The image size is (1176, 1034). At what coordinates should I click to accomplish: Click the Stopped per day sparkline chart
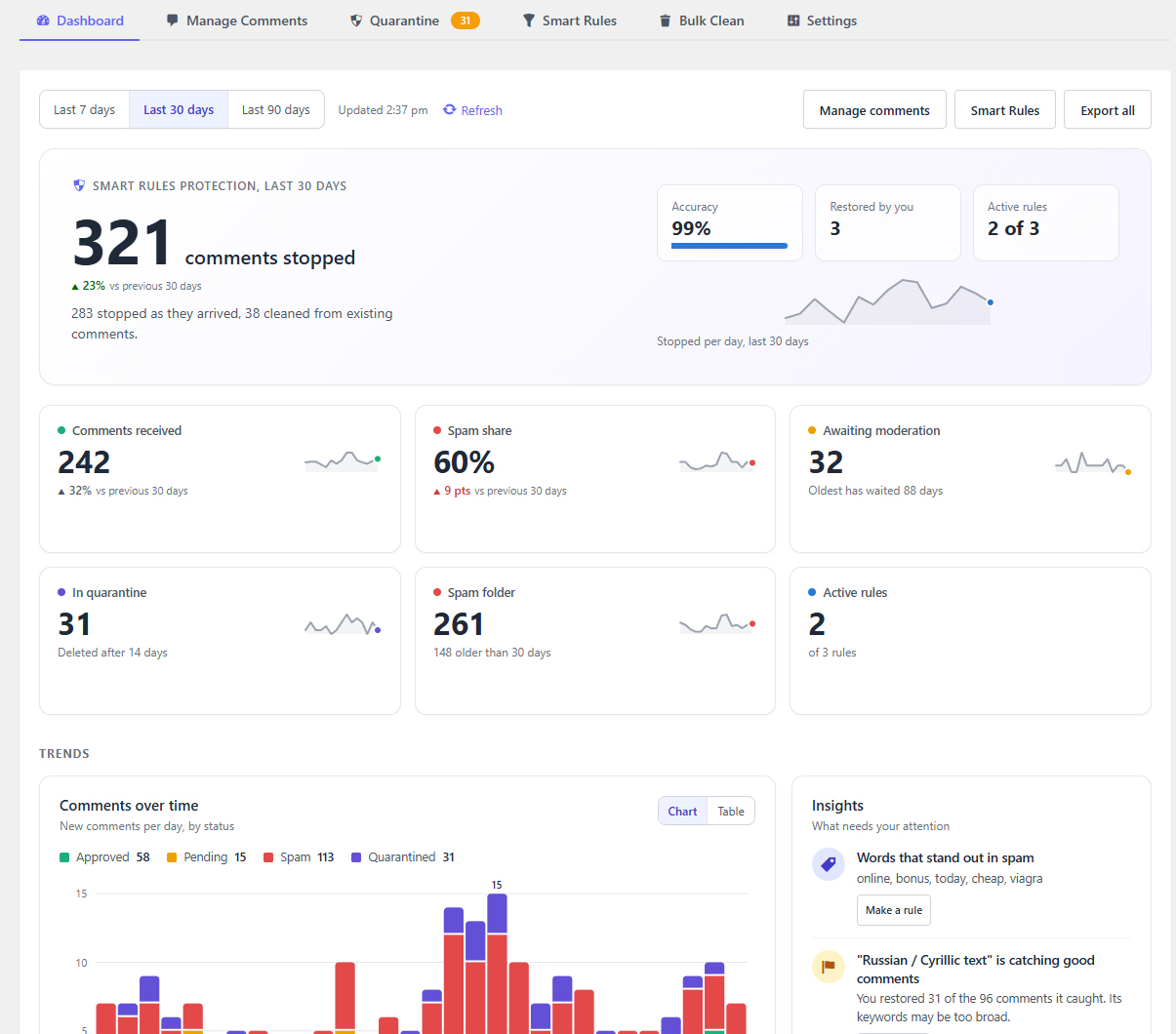click(888, 301)
